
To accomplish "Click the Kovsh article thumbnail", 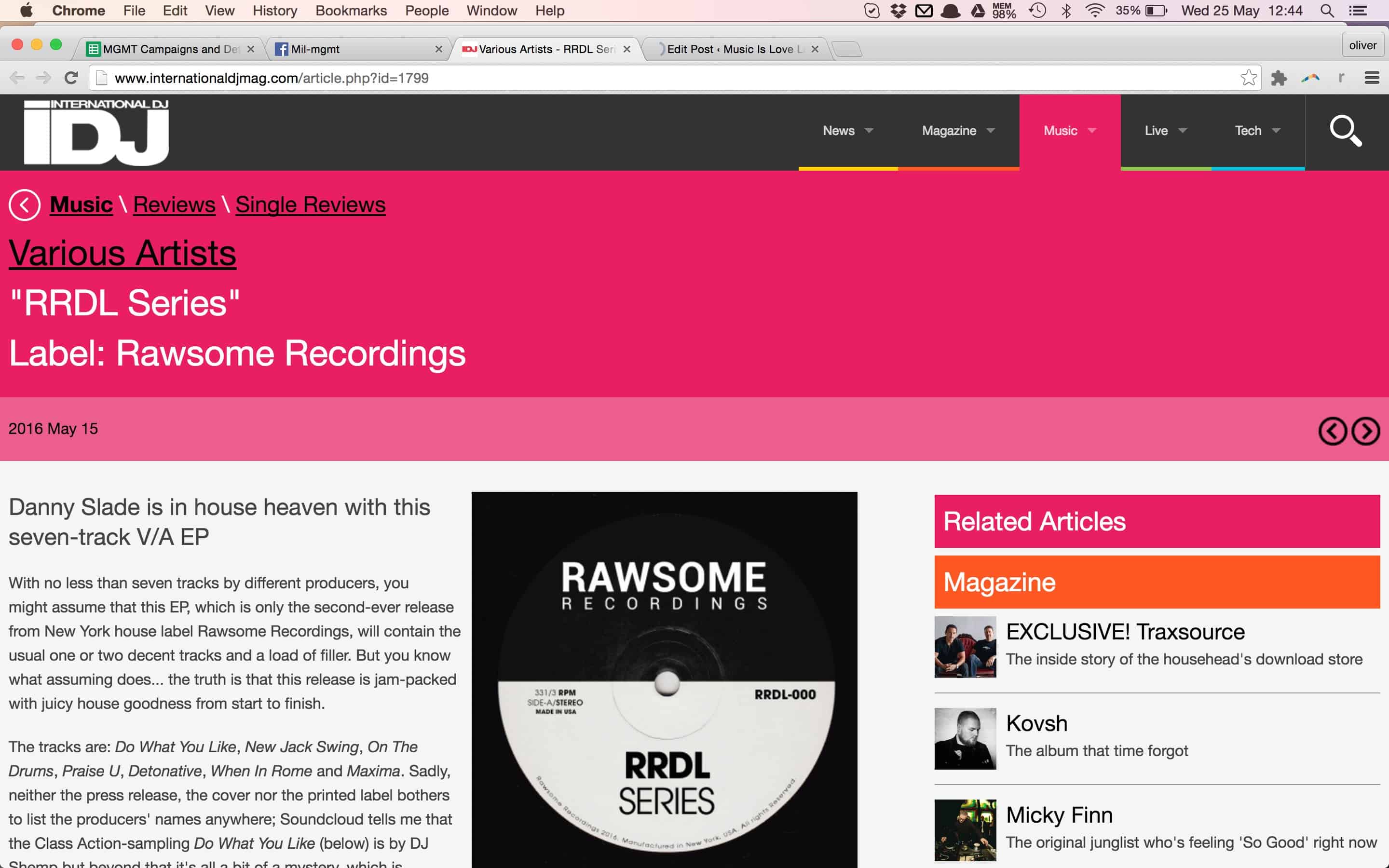I will click(965, 739).
